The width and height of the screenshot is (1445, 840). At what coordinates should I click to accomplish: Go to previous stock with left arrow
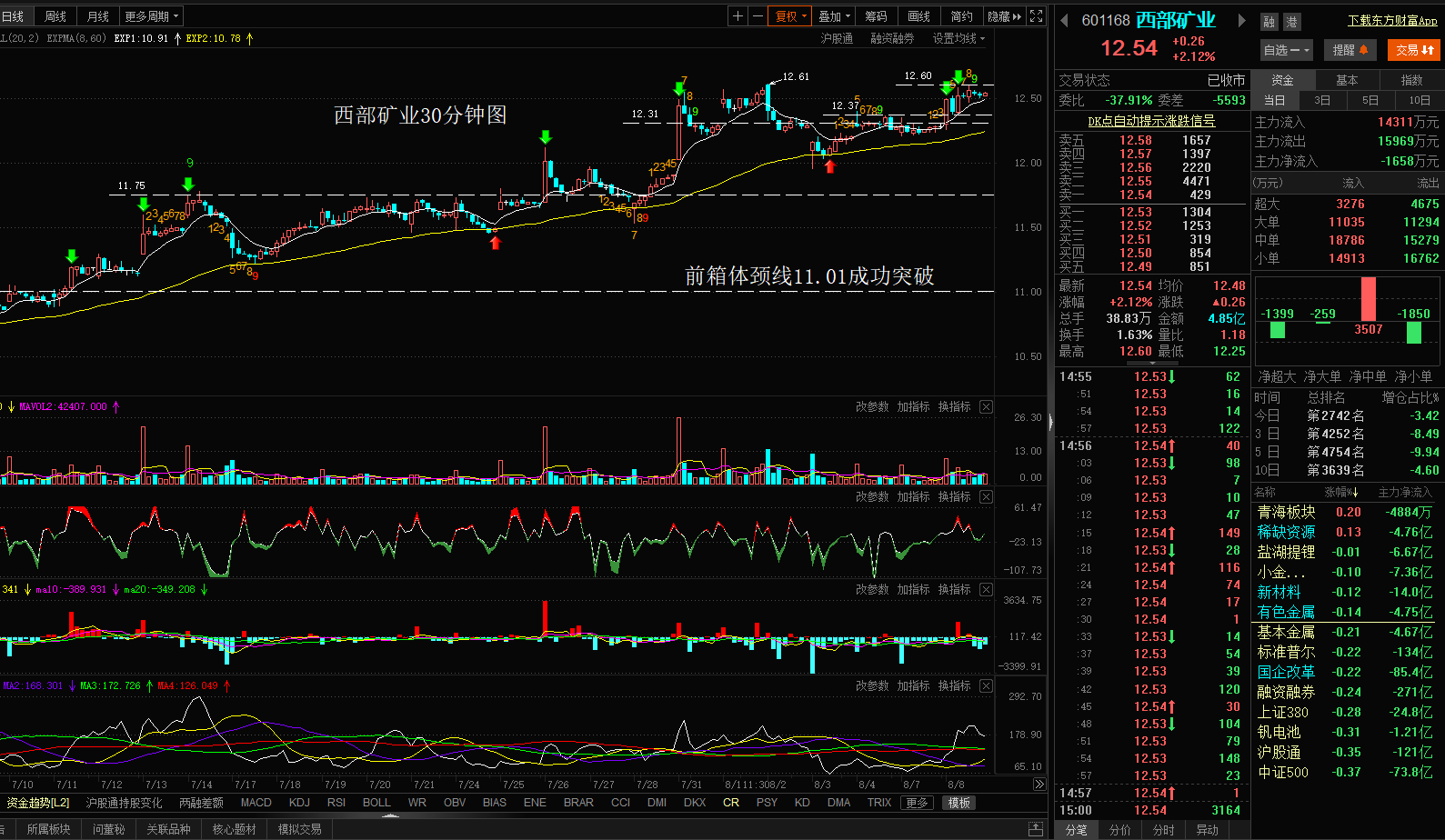click(1064, 20)
